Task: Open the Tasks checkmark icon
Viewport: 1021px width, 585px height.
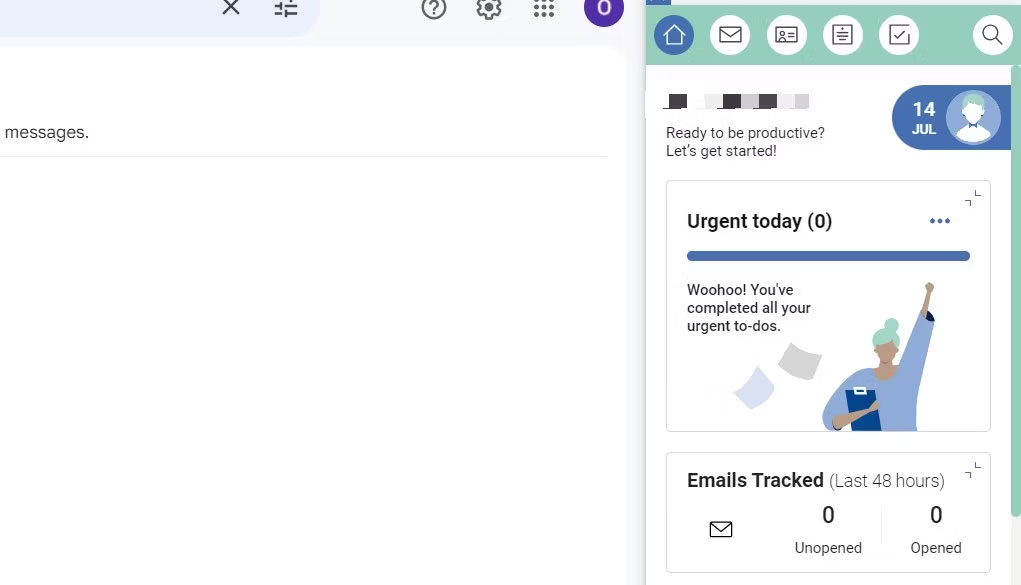Action: (898, 34)
